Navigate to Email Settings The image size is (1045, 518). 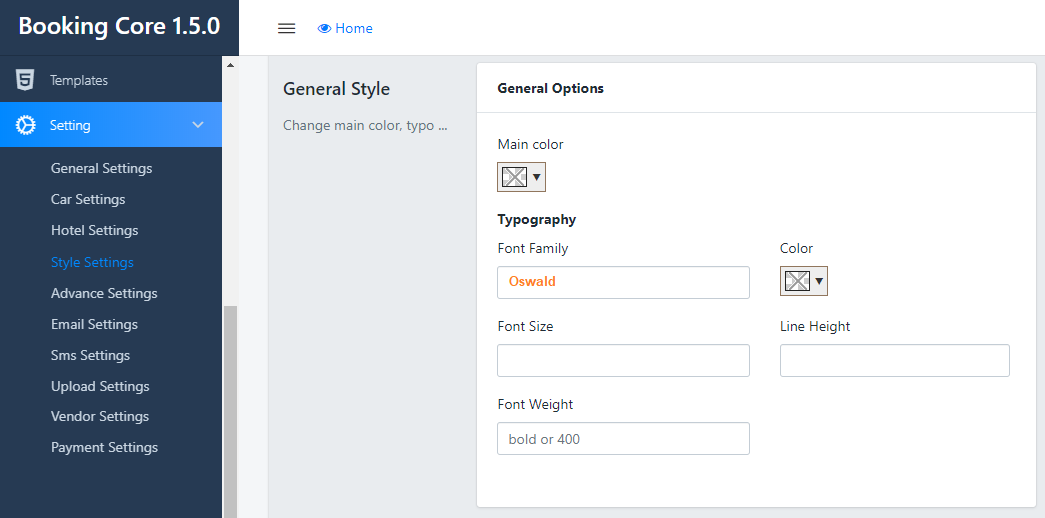point(94,324)
